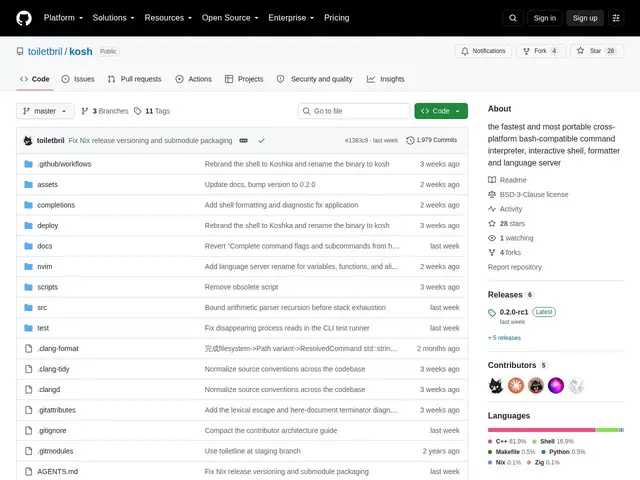Click the Report repository link
This screenshot has width=640, height=480.
(x=514, y=267)
